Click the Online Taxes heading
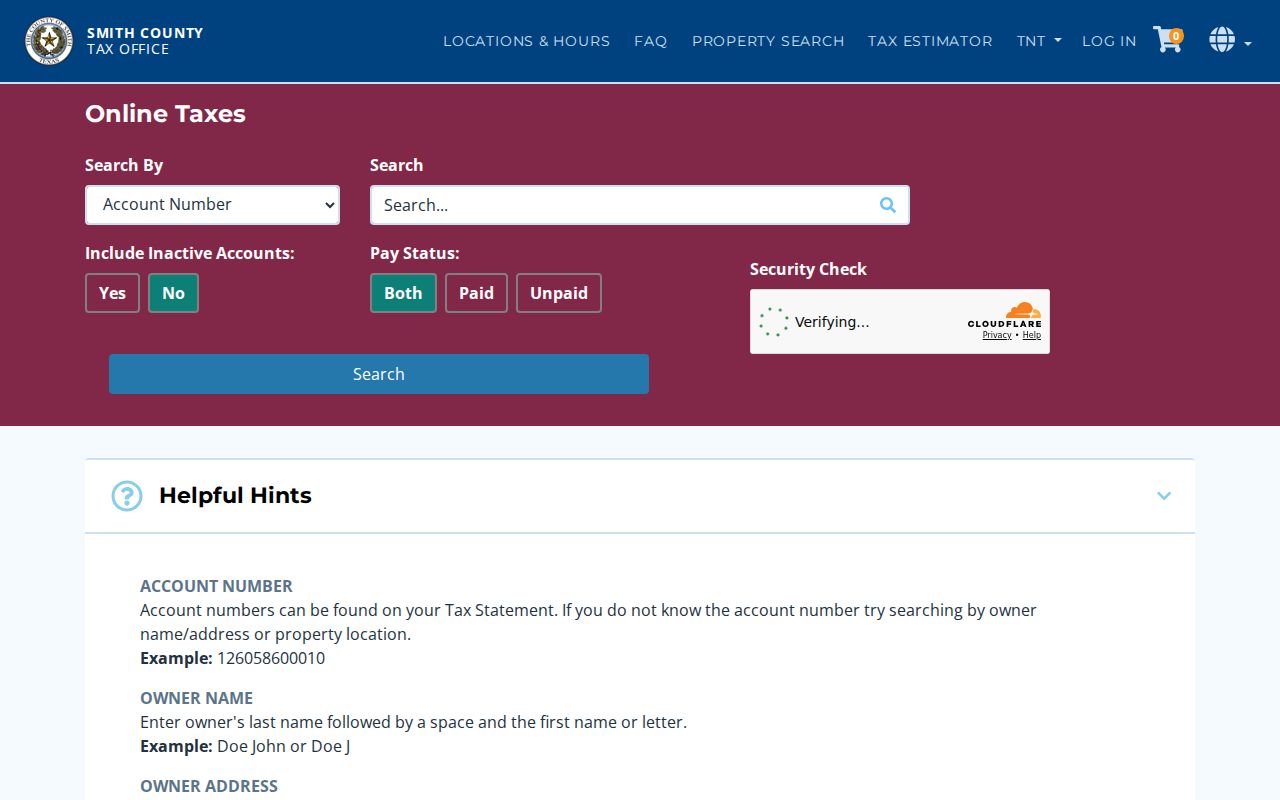 tap(165, 114)
